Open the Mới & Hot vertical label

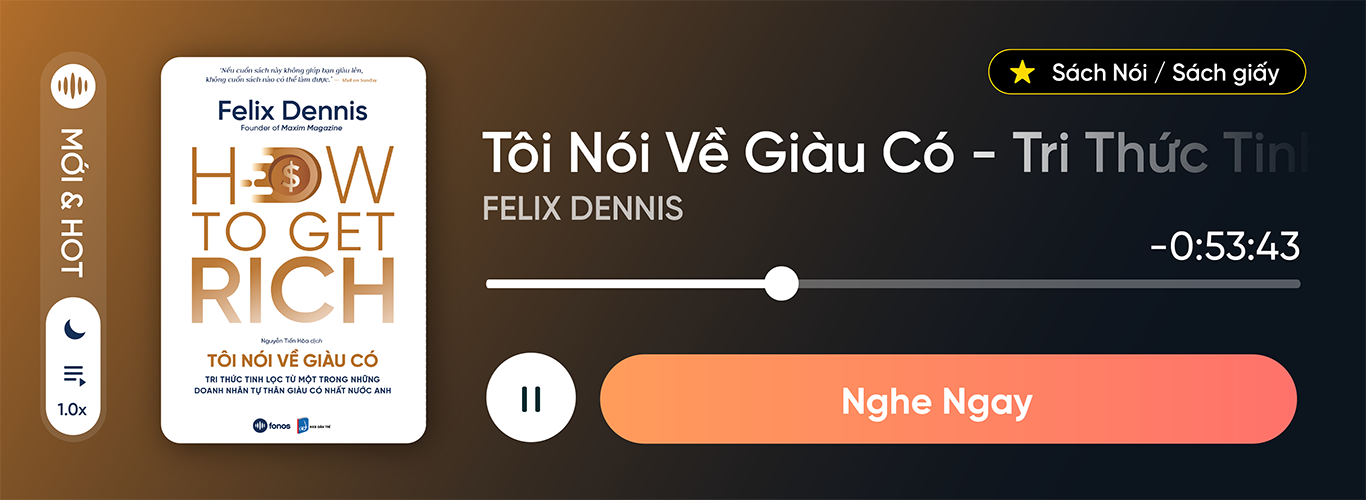(73, 203)
